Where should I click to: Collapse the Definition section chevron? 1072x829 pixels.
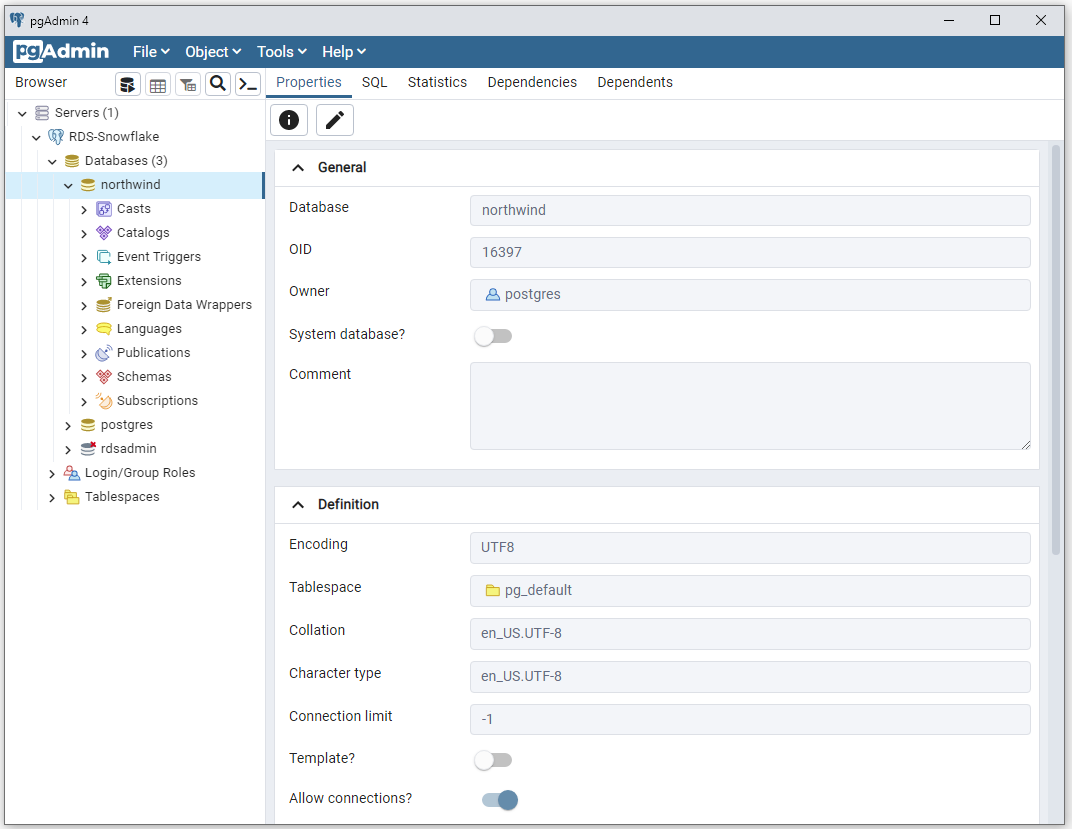click(298, 505)
